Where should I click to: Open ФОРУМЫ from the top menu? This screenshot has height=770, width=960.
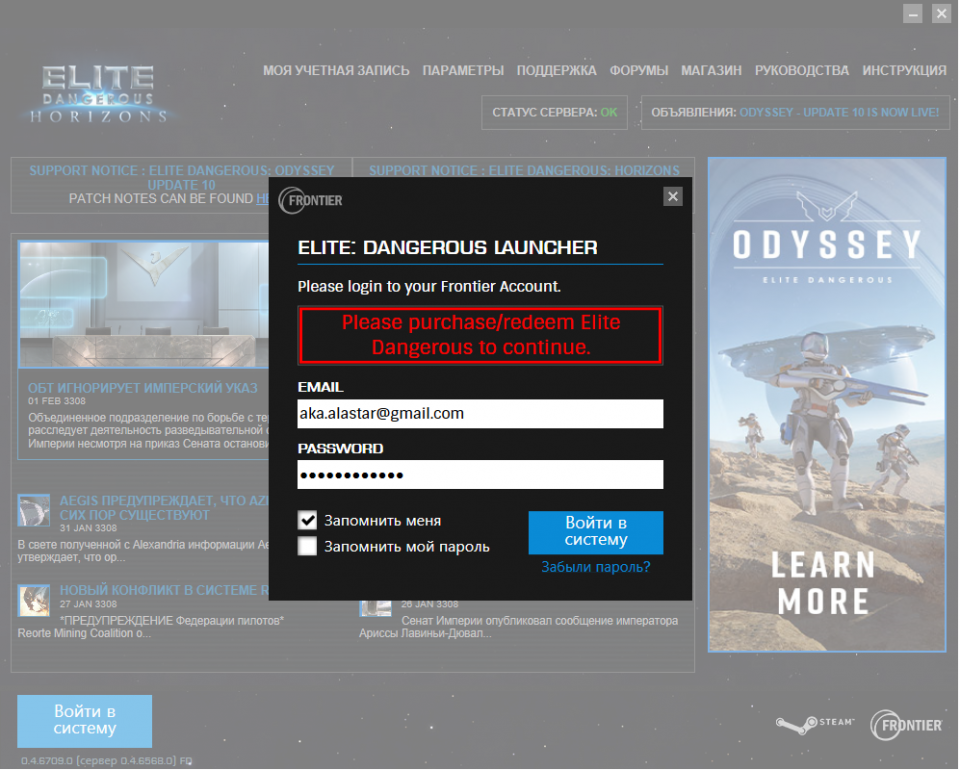click(639, 70)
